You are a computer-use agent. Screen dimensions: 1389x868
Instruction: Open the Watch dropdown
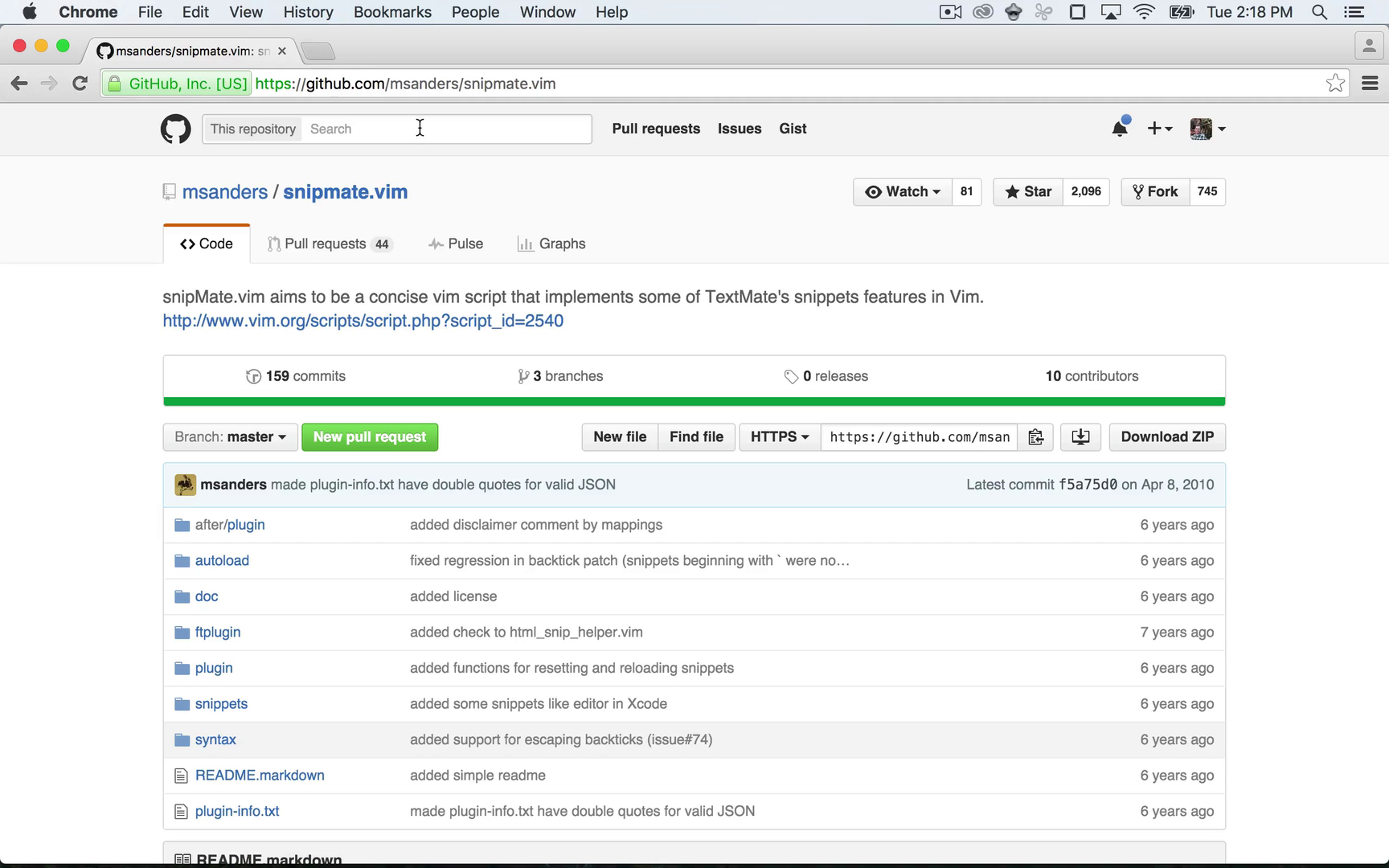tap(902, 191)
